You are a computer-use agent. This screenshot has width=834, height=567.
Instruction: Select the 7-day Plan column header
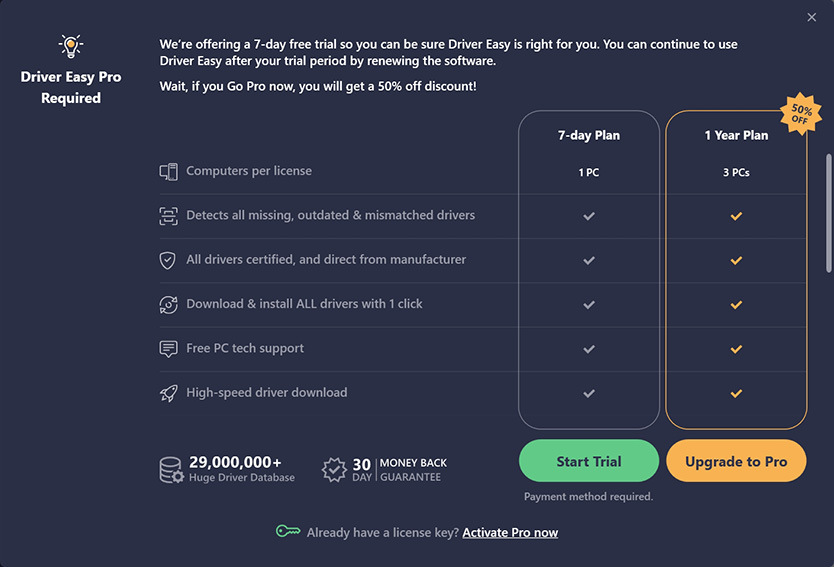click(589, 135)
